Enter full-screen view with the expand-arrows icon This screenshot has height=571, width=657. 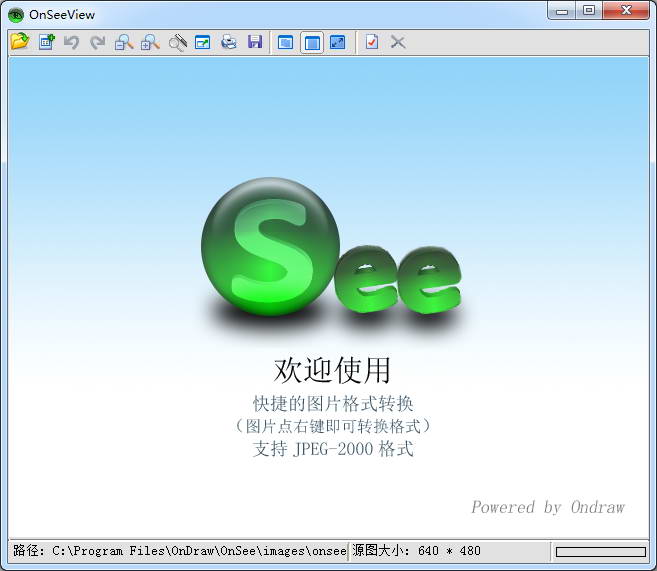(x=338, y=42)
